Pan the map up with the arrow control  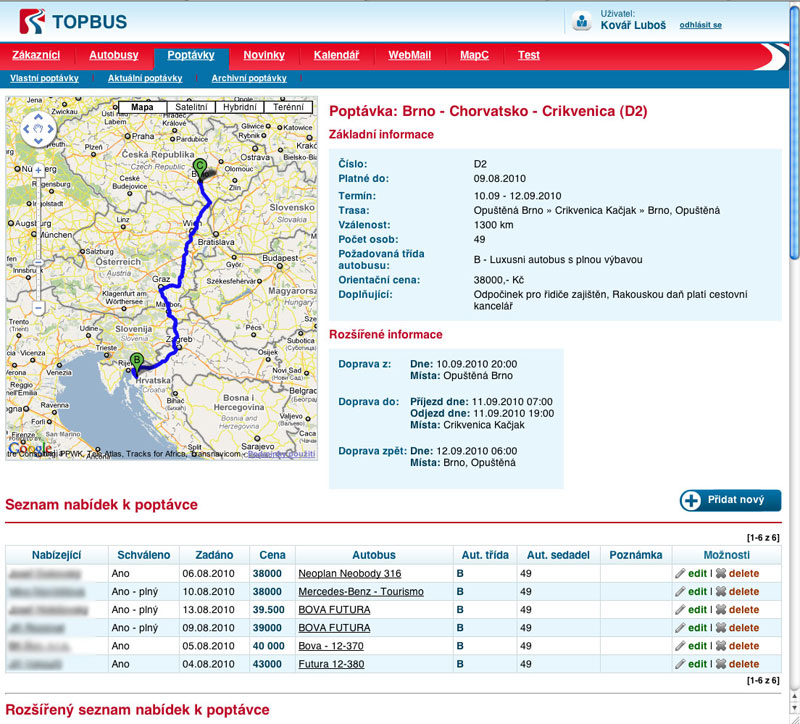pyautogui.click(x=38, y=117)
